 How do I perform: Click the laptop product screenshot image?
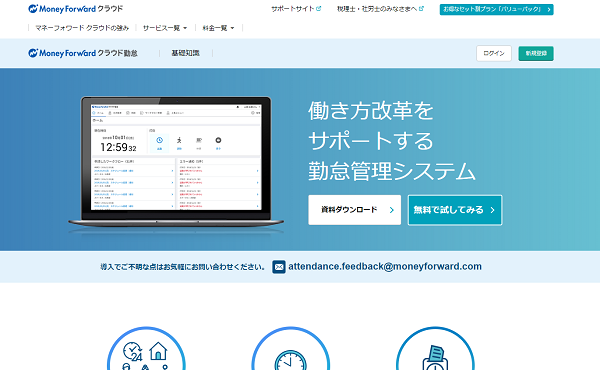click(x=176, y=163)
